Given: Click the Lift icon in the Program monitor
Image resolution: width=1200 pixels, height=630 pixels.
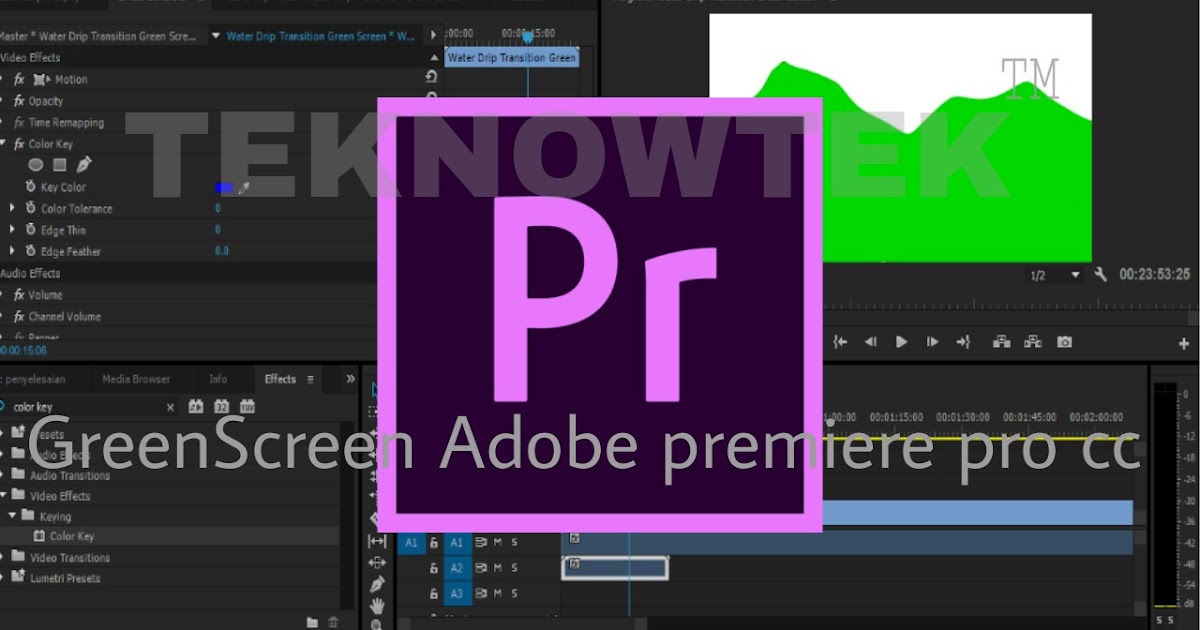Looking at the screenshot, I should click(x=1002, y=342).
